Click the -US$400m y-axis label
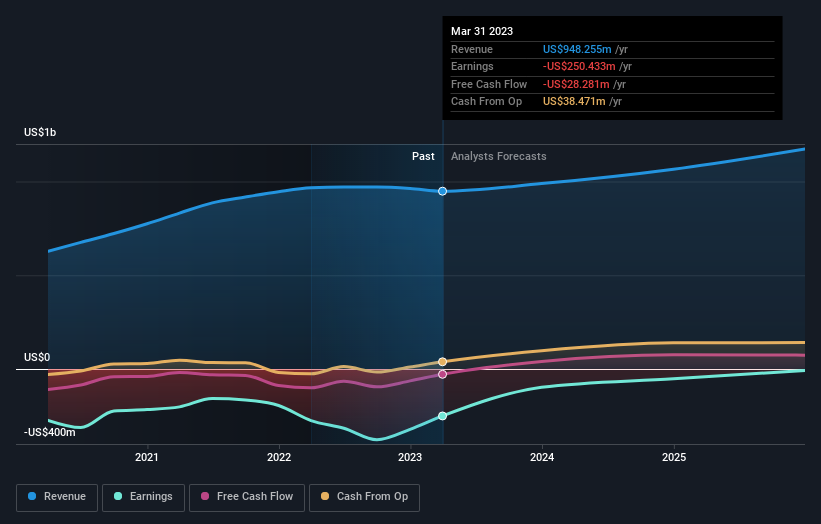This screenshot has height=524, width=821. (x=49, y=432)
